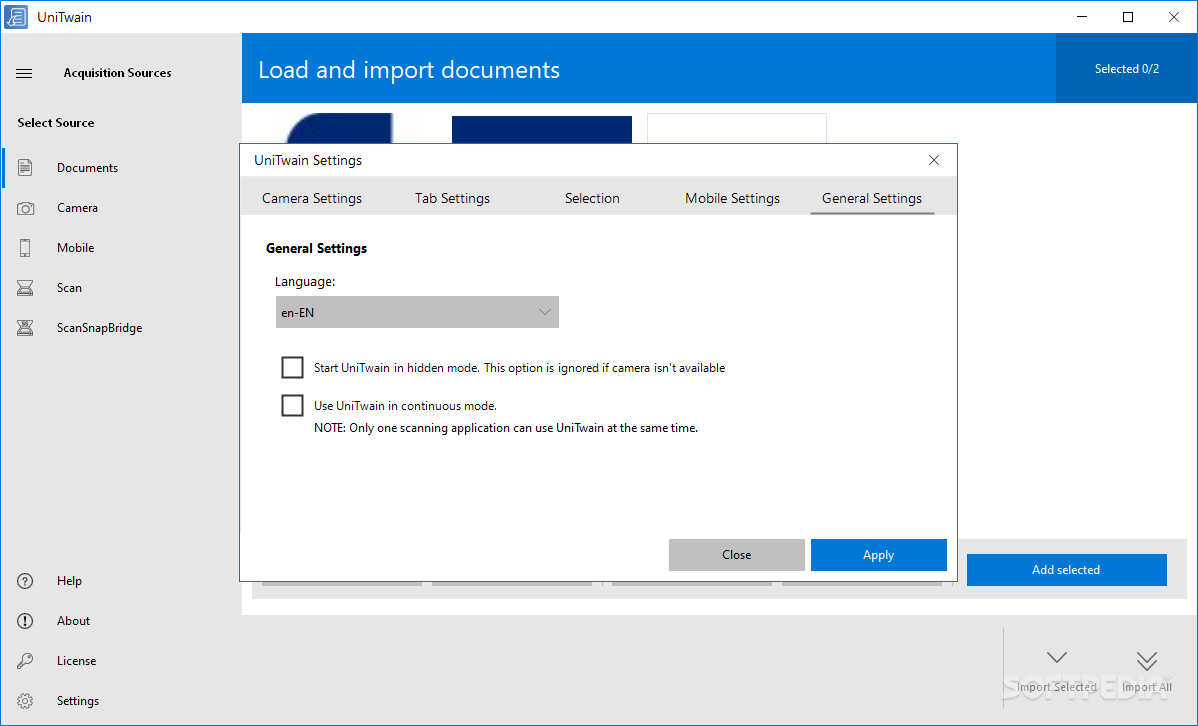Image resolution: width=1198 pixels, height=726 pixels.
Task: Click the Close button in settings dialog
Action: [737, 555]
